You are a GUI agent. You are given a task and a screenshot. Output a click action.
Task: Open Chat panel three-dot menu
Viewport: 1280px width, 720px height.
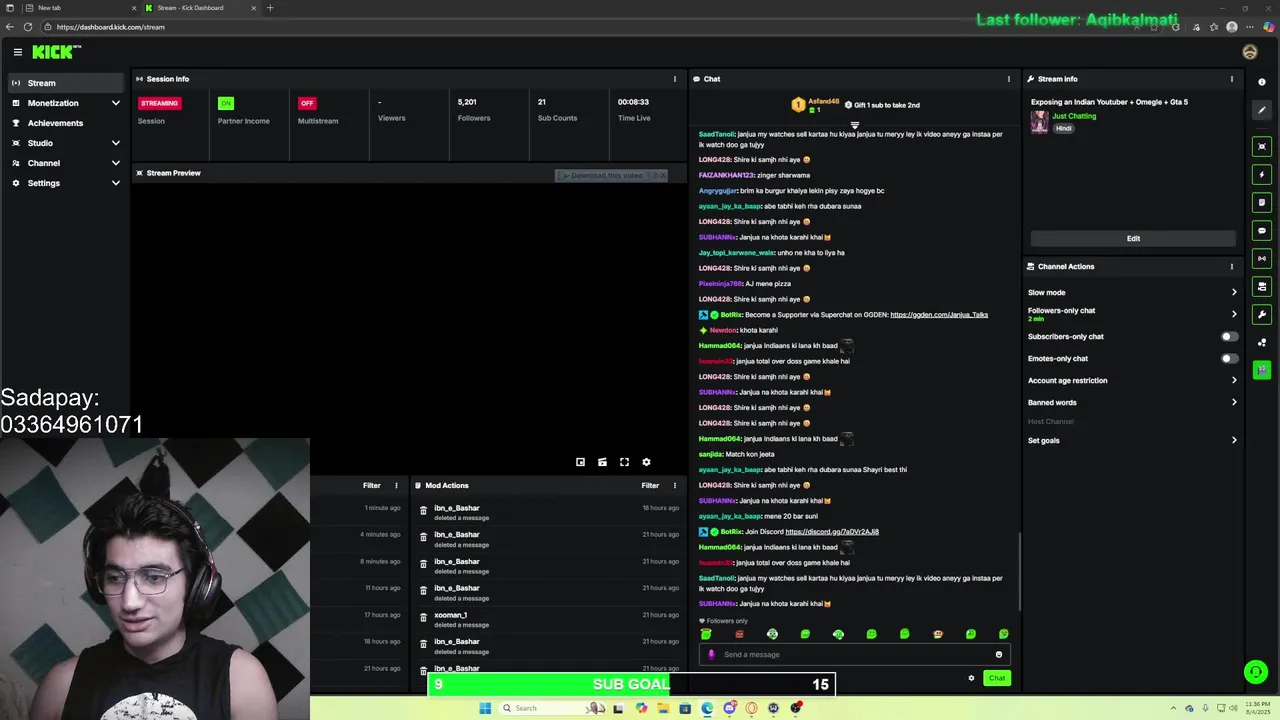pos(1008,79)
